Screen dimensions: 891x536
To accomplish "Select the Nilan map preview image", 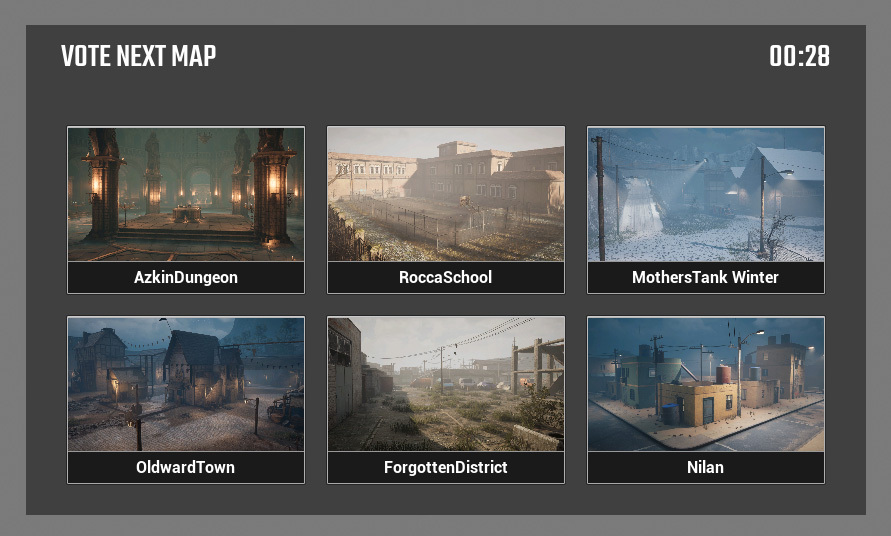I will [705, 384].
